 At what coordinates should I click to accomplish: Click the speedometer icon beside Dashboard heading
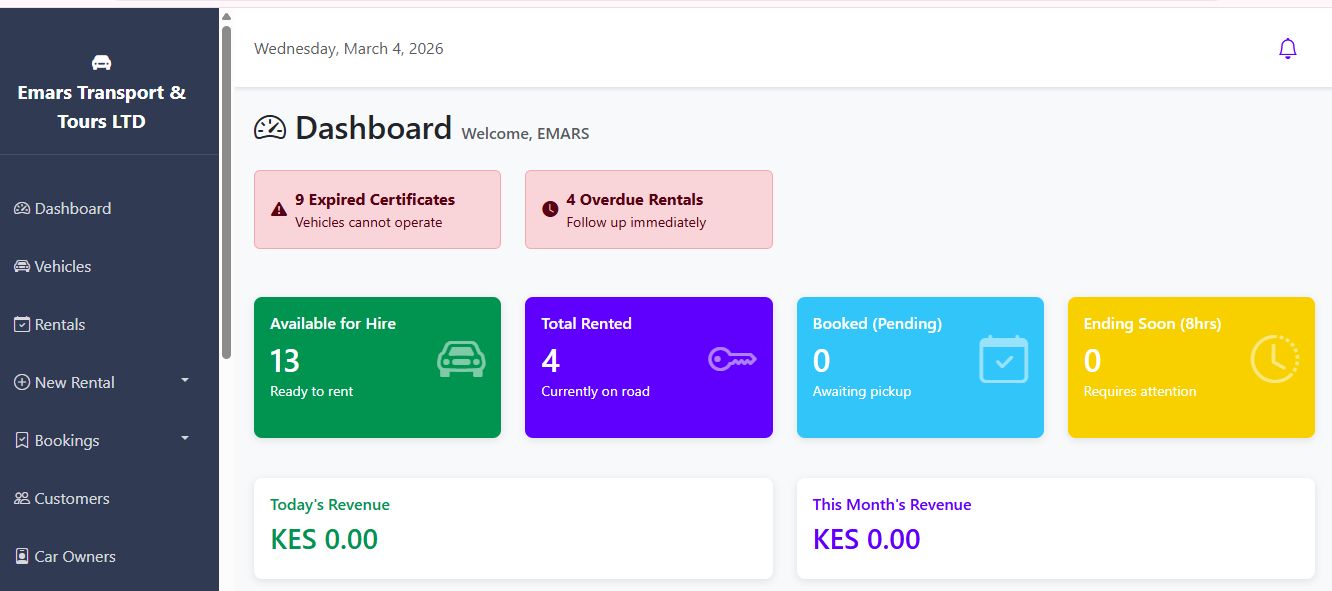[270, 128]
